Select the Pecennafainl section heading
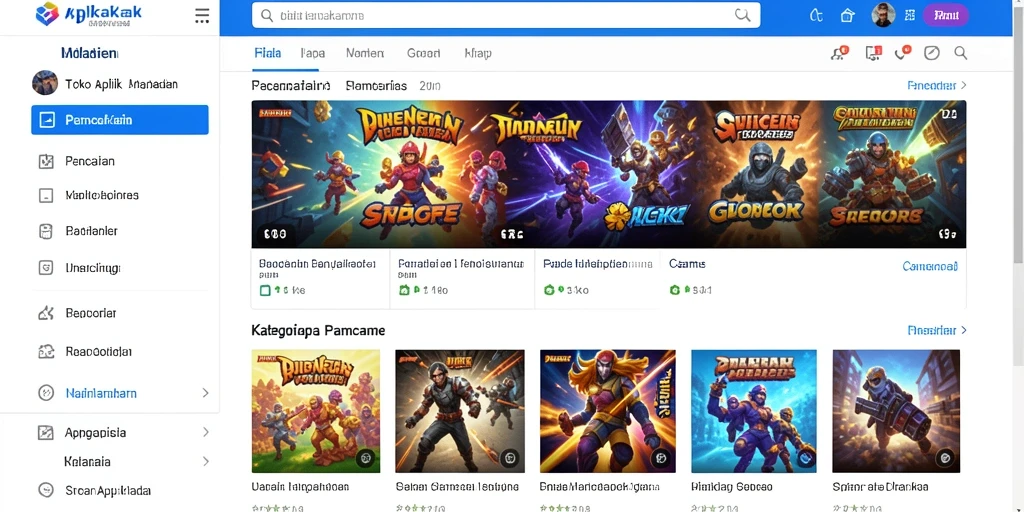 tap(291, 86)
